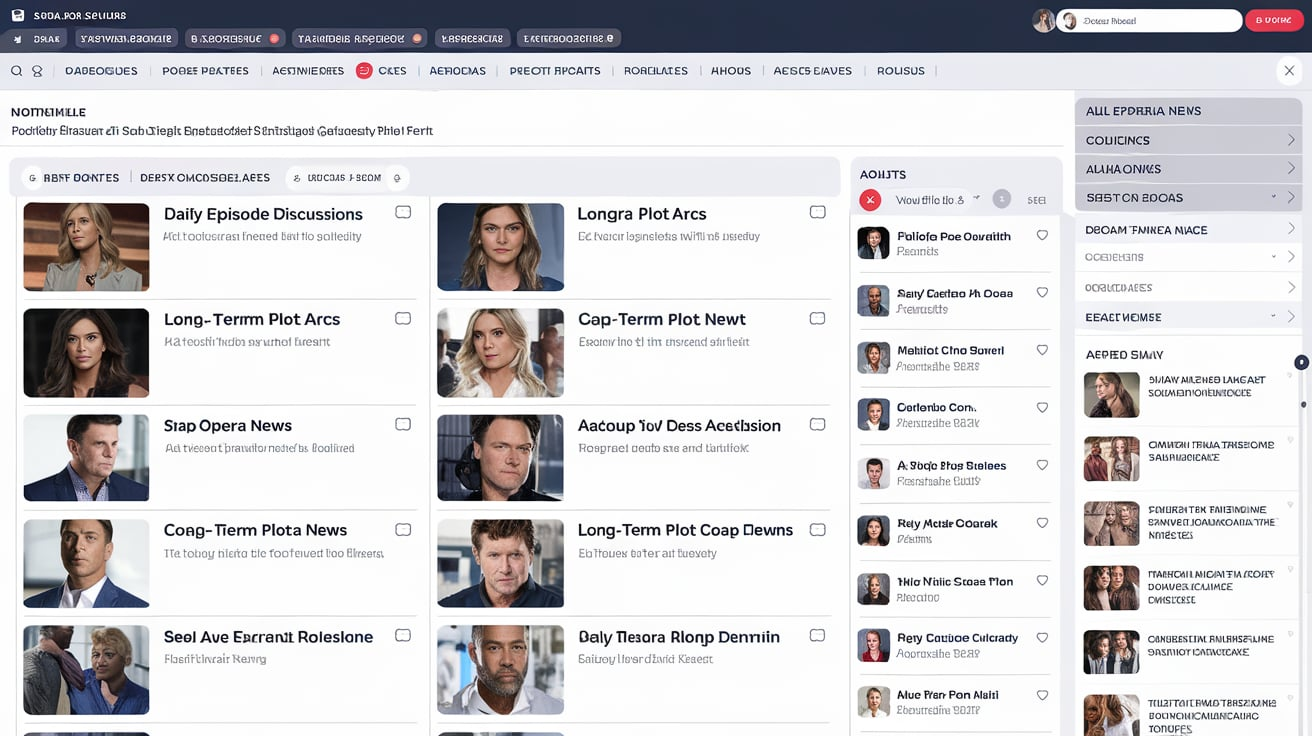Open the POBEE PEATEES menu
The height and width of the screenshot is (736, 1312).
click(x=205, y=71)
